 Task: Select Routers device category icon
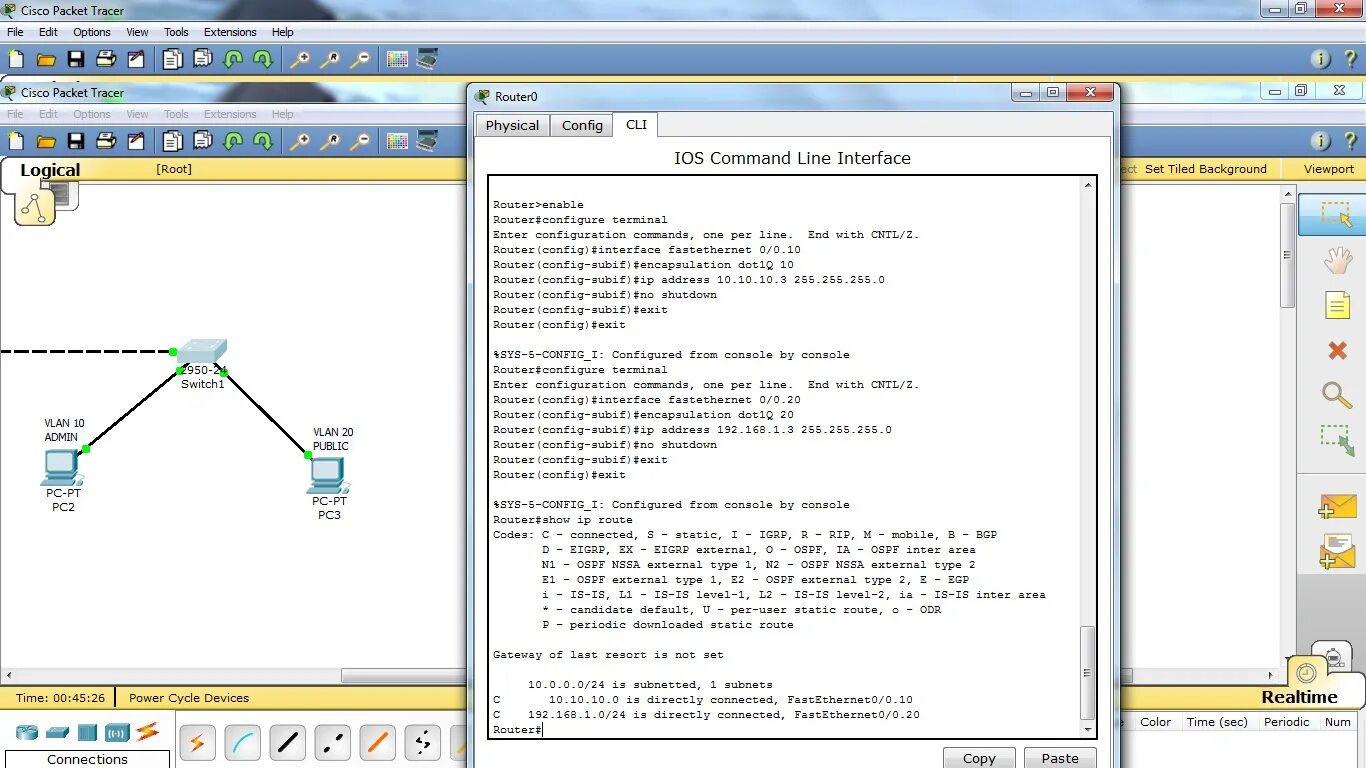26,732
